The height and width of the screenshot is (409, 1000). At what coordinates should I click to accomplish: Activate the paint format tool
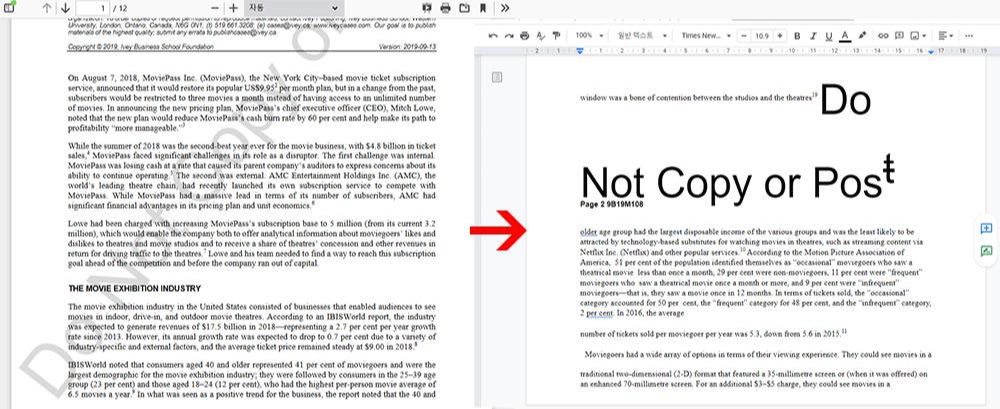click(x=556, y=36)
